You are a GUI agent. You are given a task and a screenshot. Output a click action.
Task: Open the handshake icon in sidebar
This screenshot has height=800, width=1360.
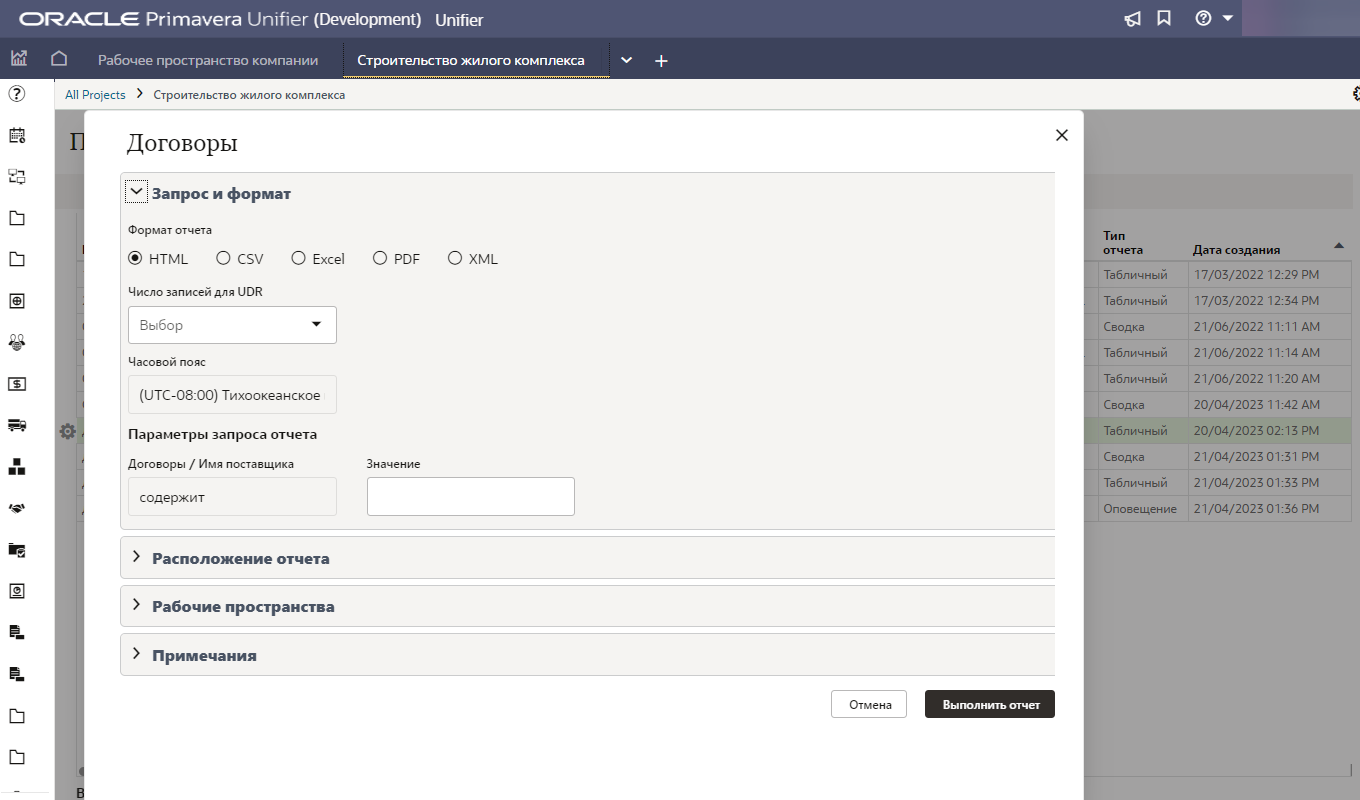click(x=17, y=508)
